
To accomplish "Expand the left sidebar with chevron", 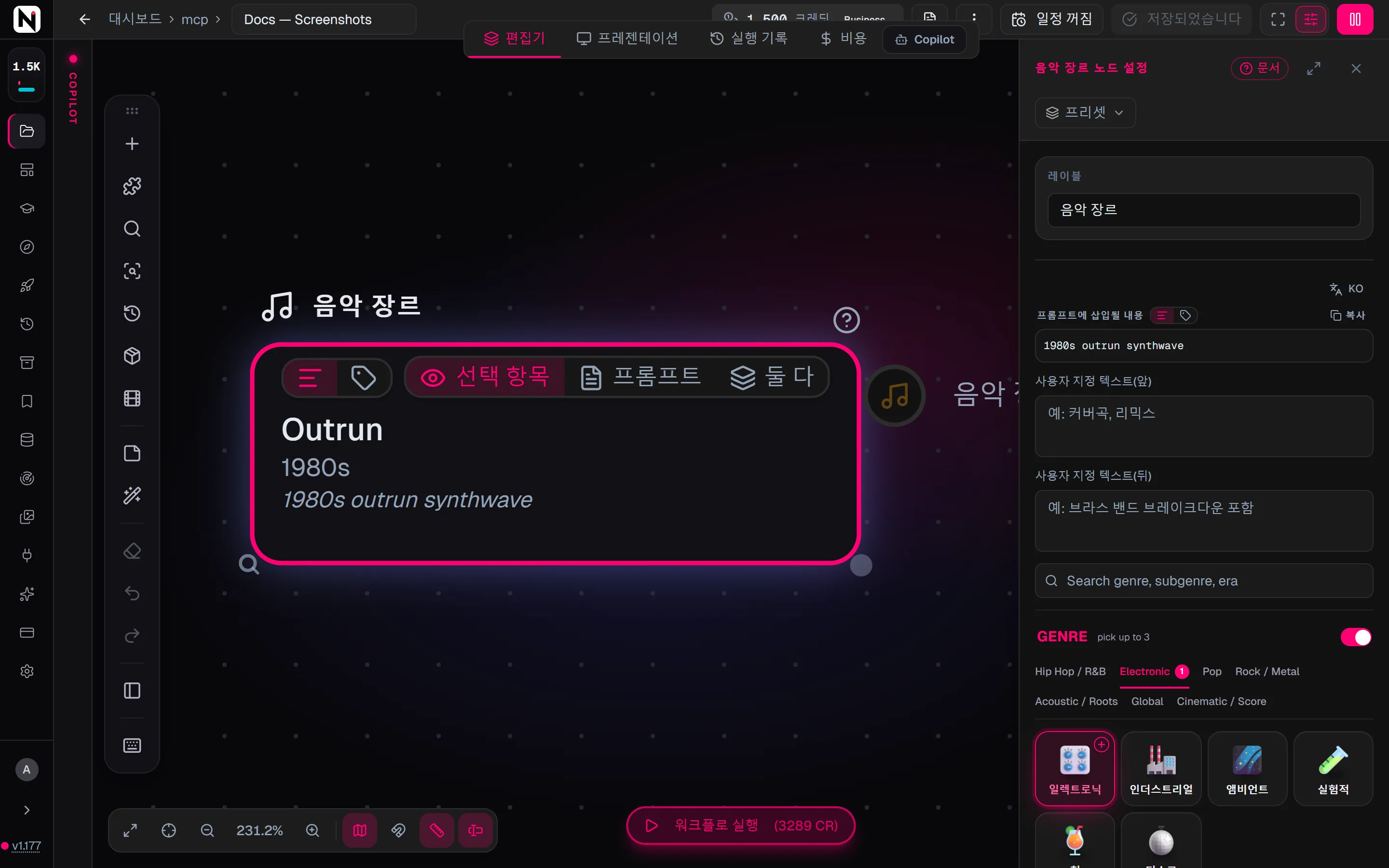I will coord(27,810).
